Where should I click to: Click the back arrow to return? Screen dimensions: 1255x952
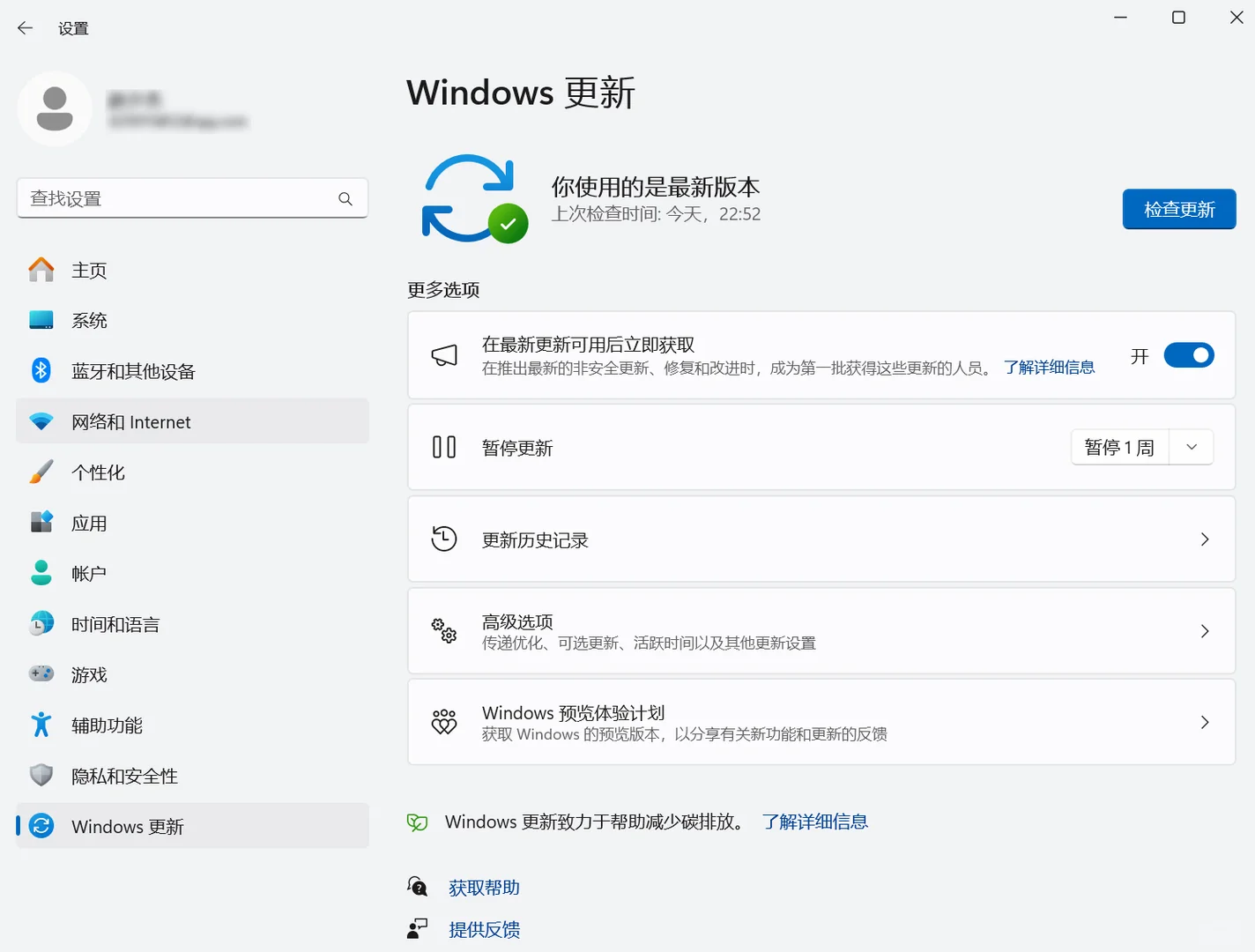[25, 27]
